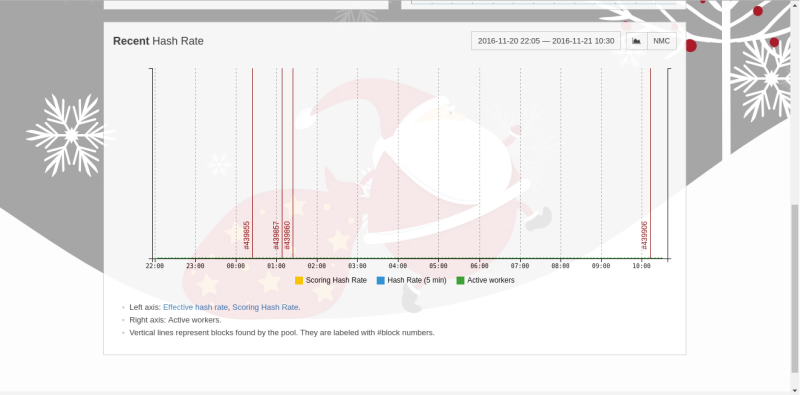Click the Scoring Hash Rate legend label
Viewport: 800px width, 395px height.
[336, 280]
